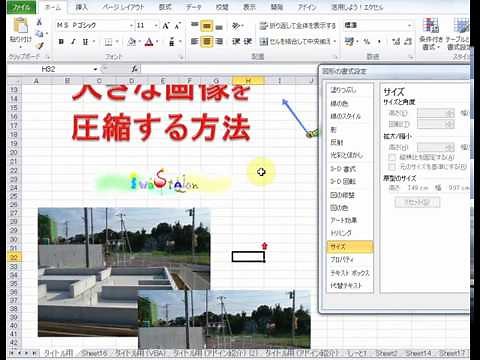Click the Increase Indent icon
Image resolution: width=480 pixels, height=360 pixels.
click(x=247, y=42)
